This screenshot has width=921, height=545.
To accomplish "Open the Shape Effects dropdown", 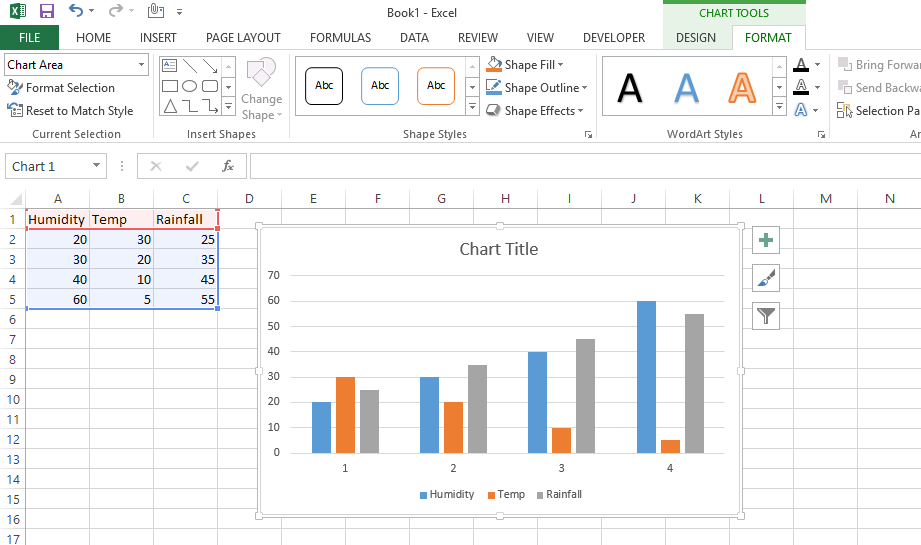I will tap(535, 110).
